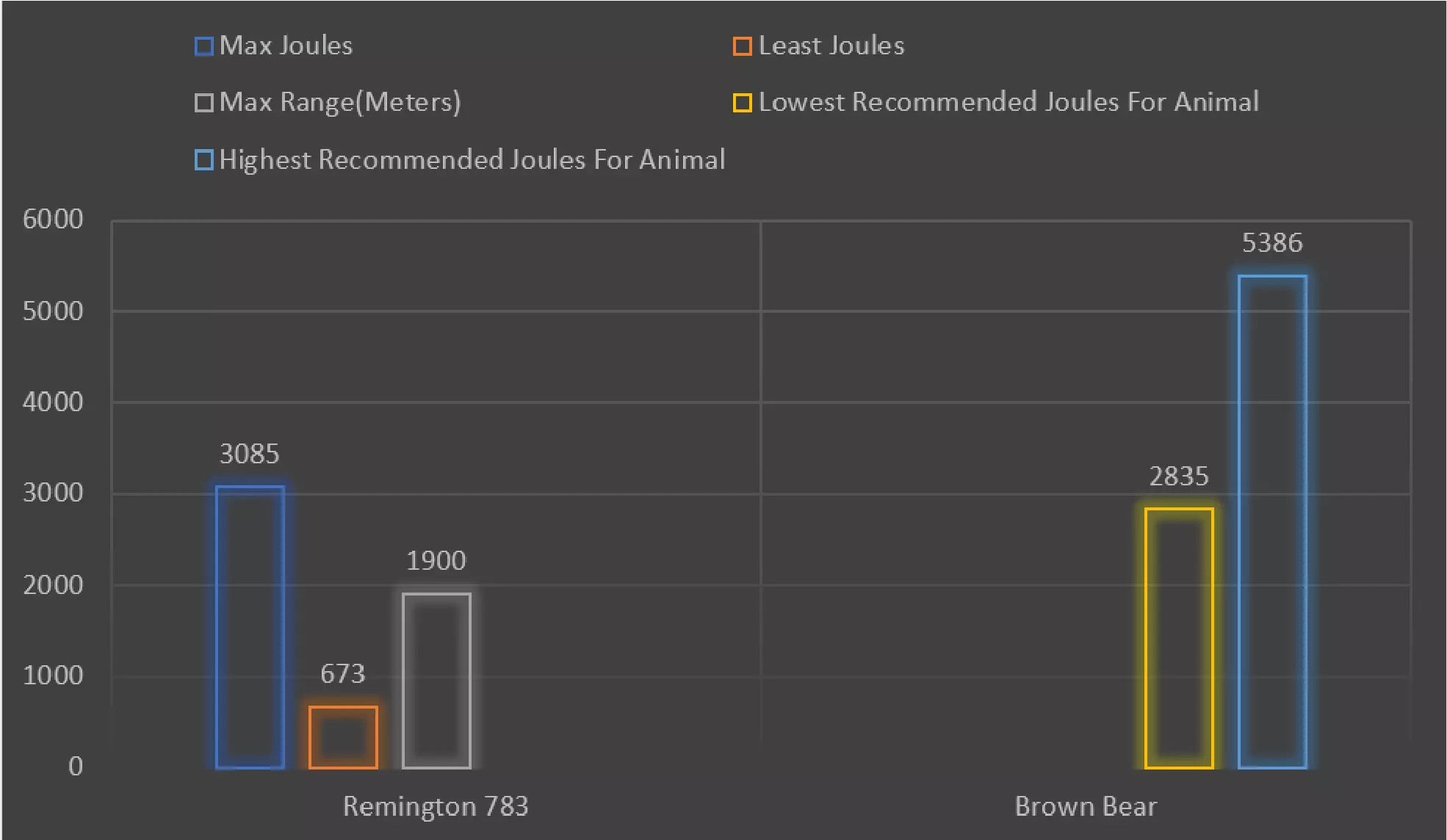1447x840 pixels.
Task: Click the Lowest Recommended Joules For Animal label
Action: [1008, 102]
